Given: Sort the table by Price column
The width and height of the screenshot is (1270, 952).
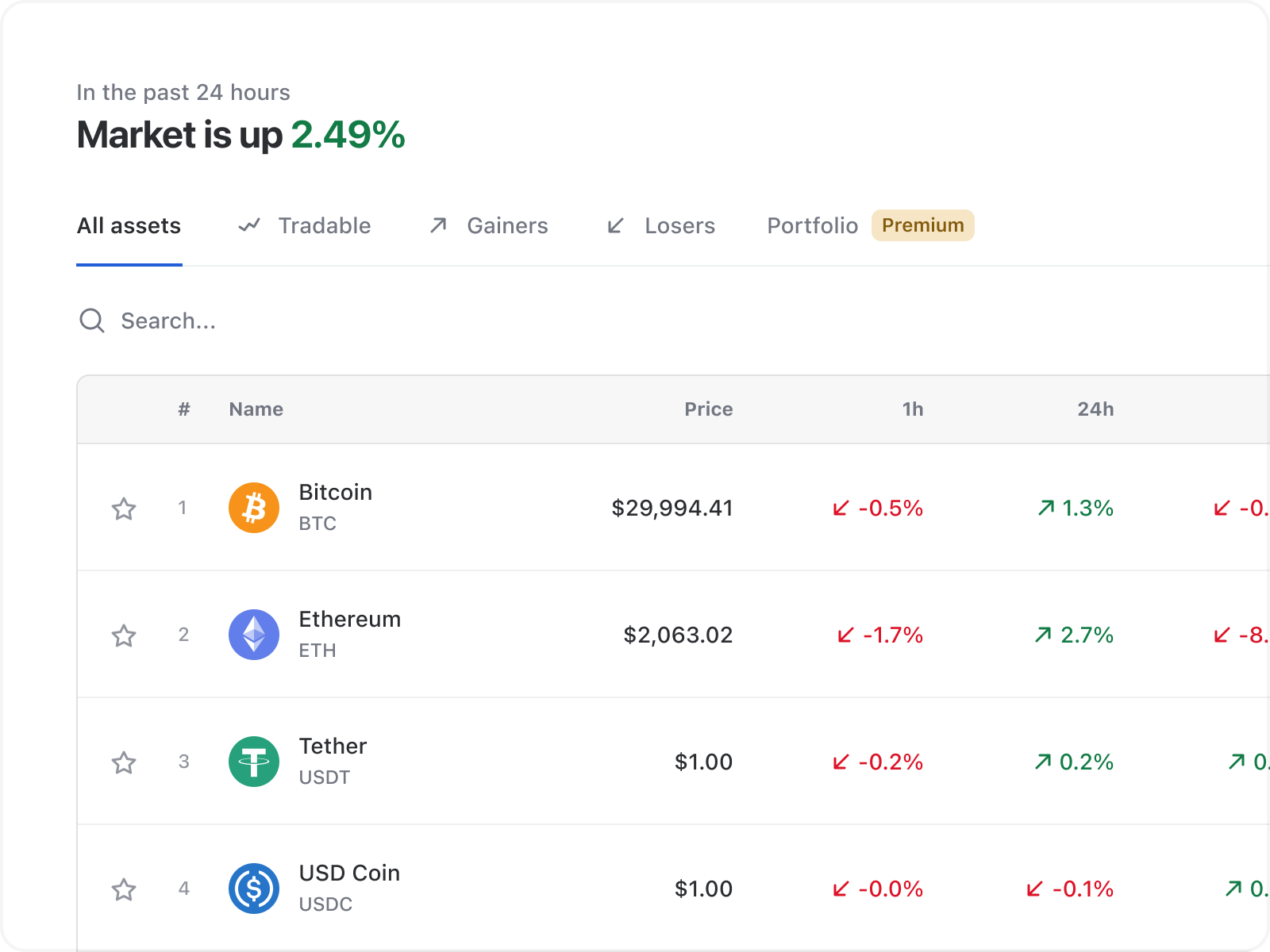Looking at the screenshot, I should click(x=709, y=409).
